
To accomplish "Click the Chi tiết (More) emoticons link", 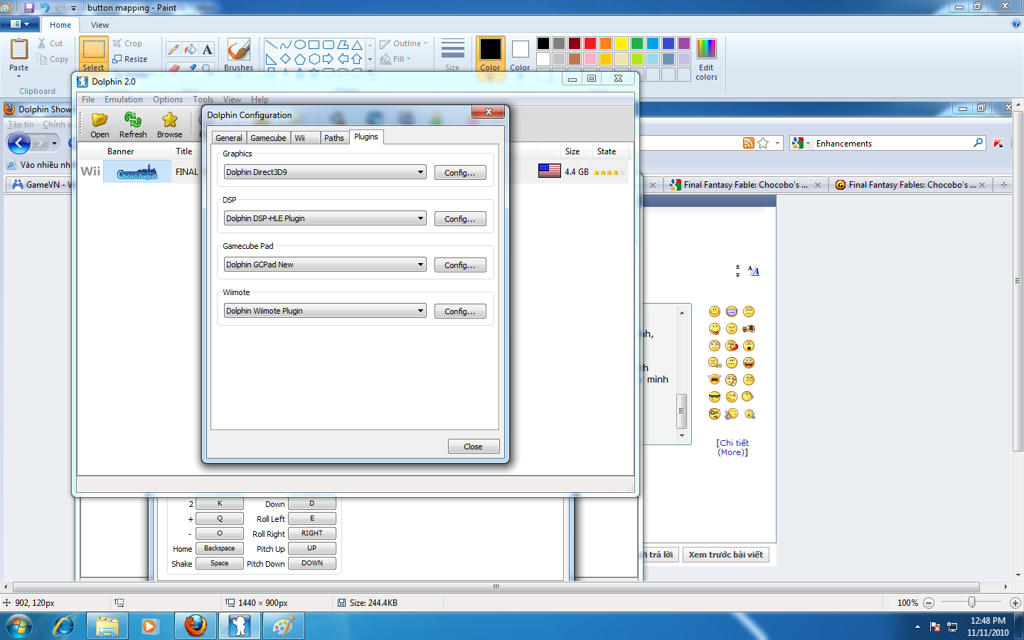I will tap(732, 447).
